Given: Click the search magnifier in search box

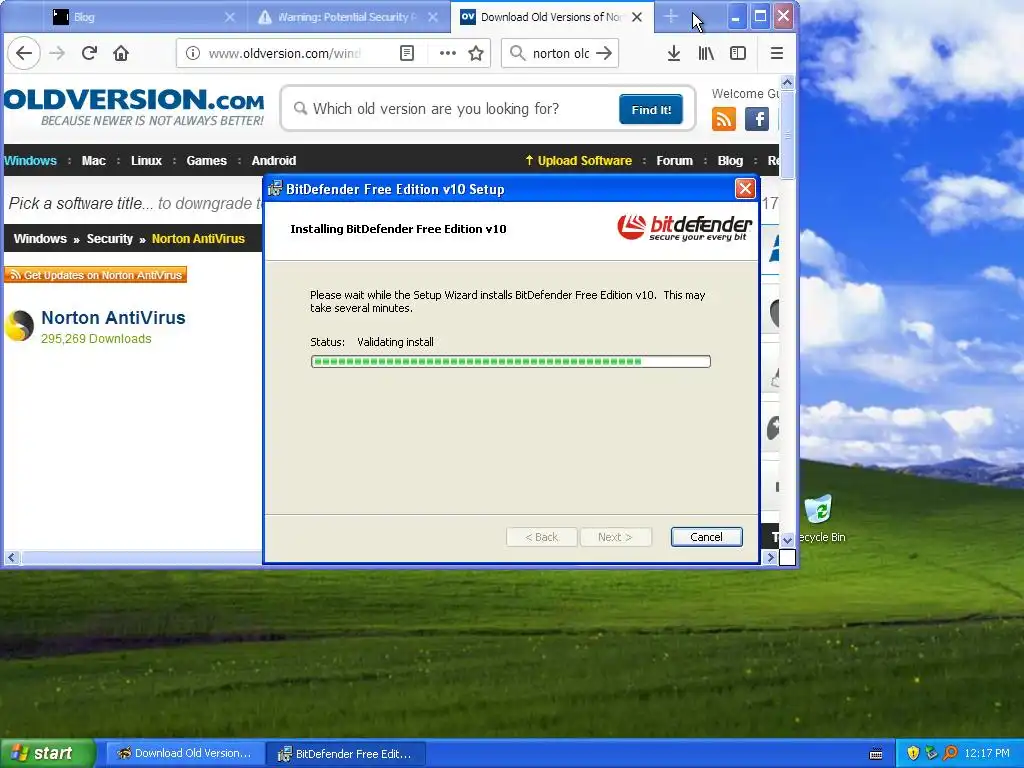Looking at the screenshot, I should pos(517,53).
